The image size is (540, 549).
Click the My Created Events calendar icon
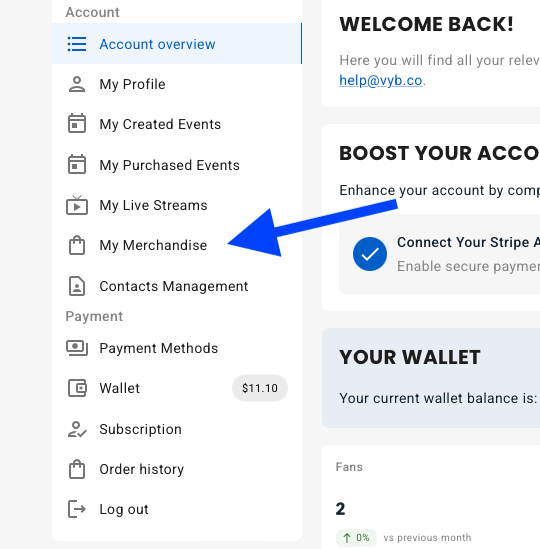point(77,123)
